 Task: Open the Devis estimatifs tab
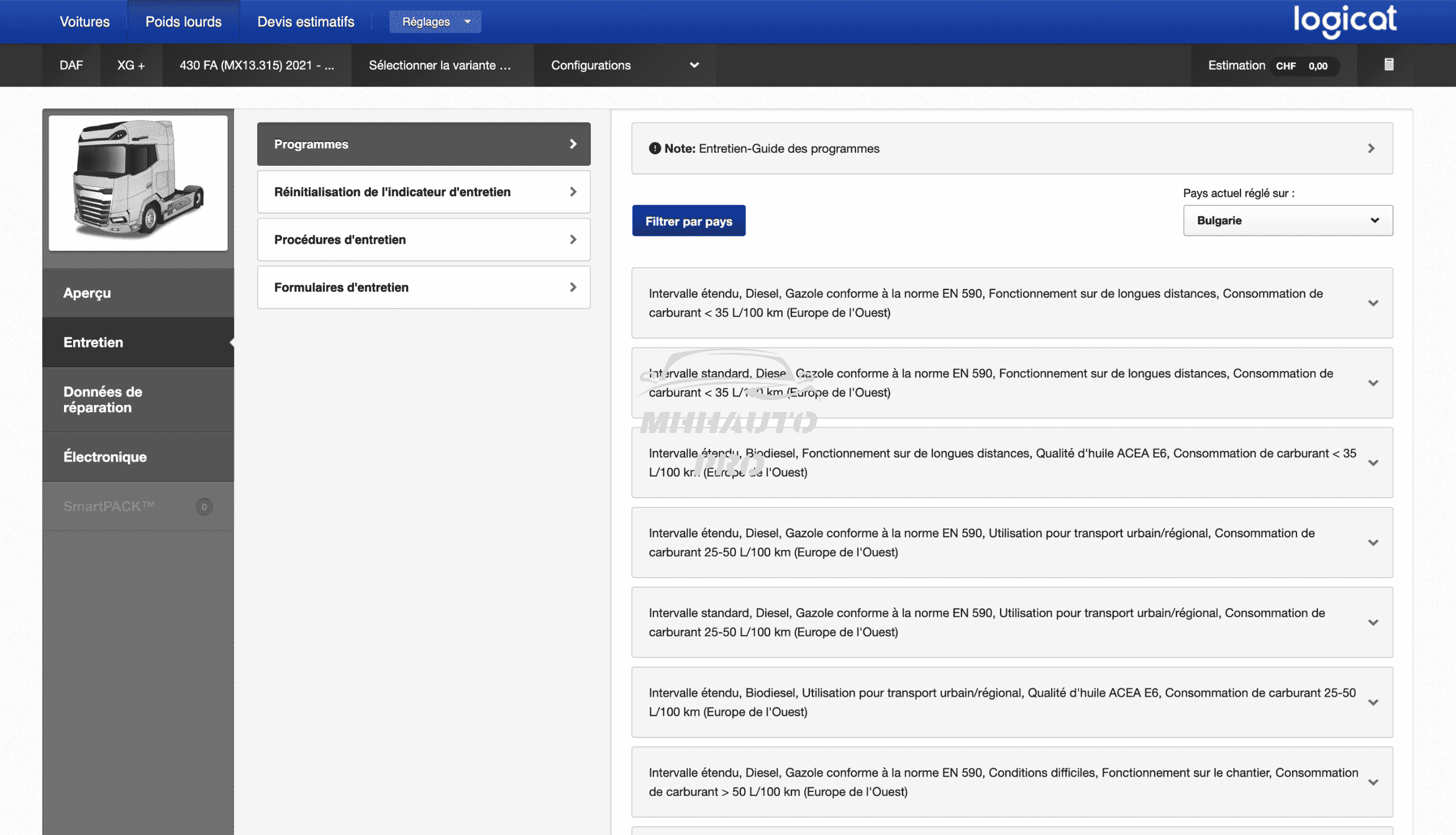306,22
